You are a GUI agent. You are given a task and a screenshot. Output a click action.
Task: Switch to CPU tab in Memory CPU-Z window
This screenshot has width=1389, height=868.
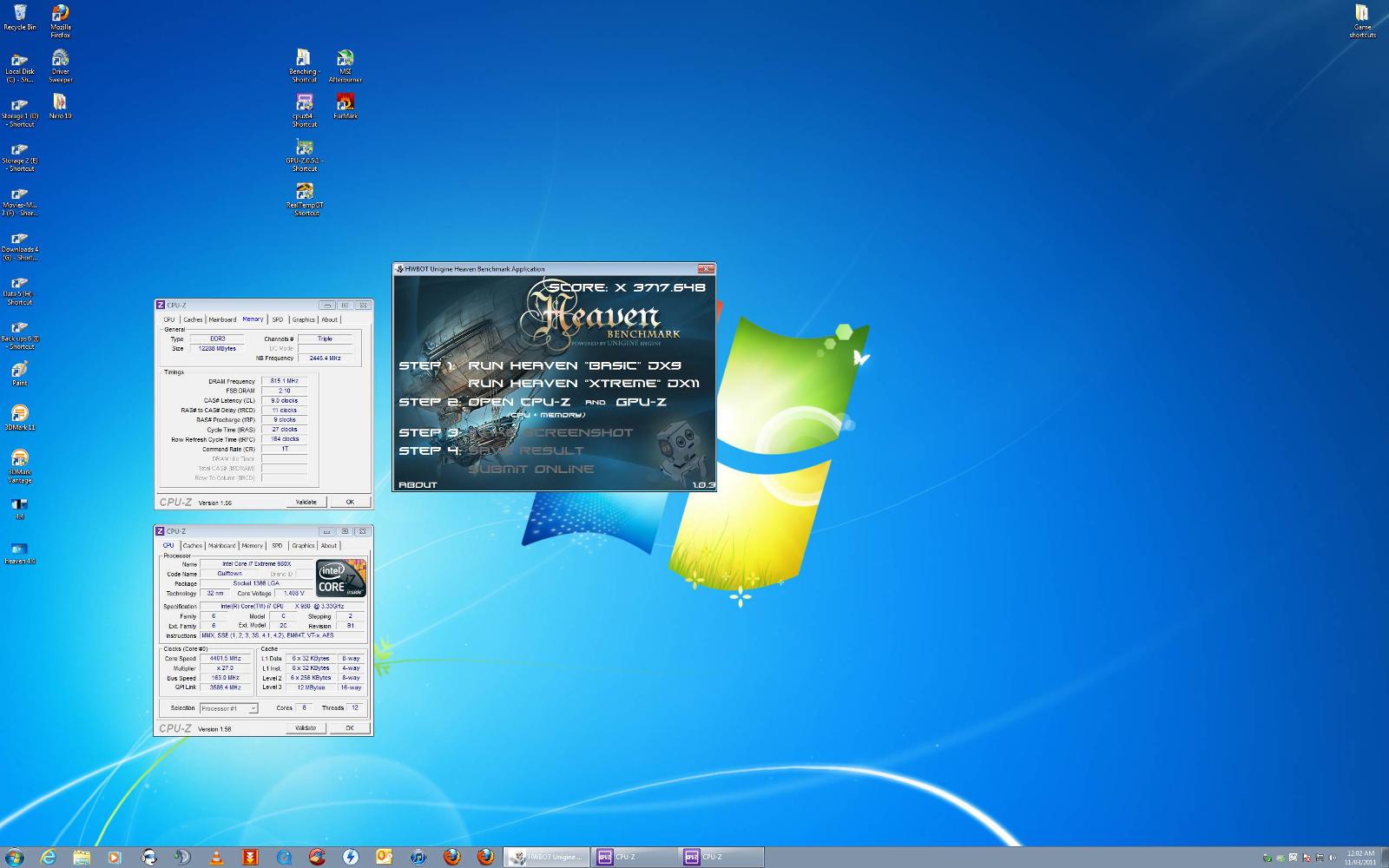pos(169,319)
